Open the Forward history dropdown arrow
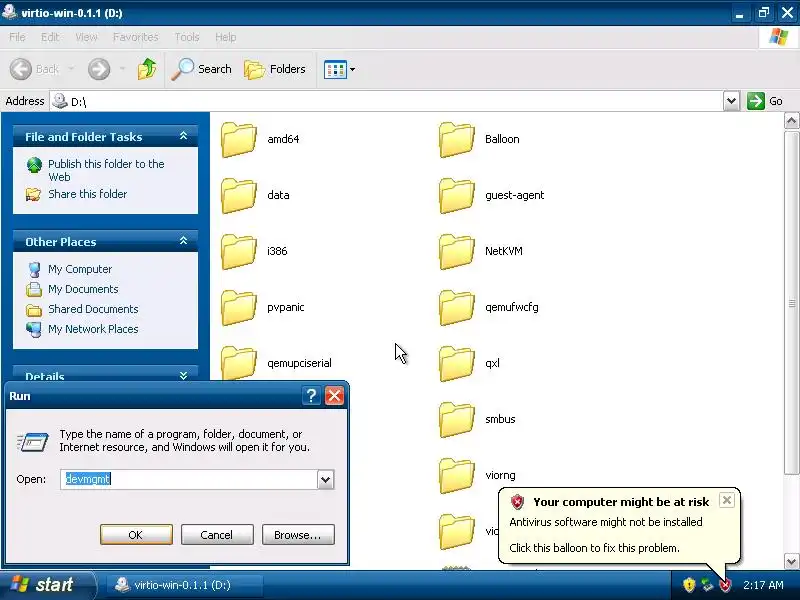The height and width of the screenshot is (600, 800). pos(122,69)
